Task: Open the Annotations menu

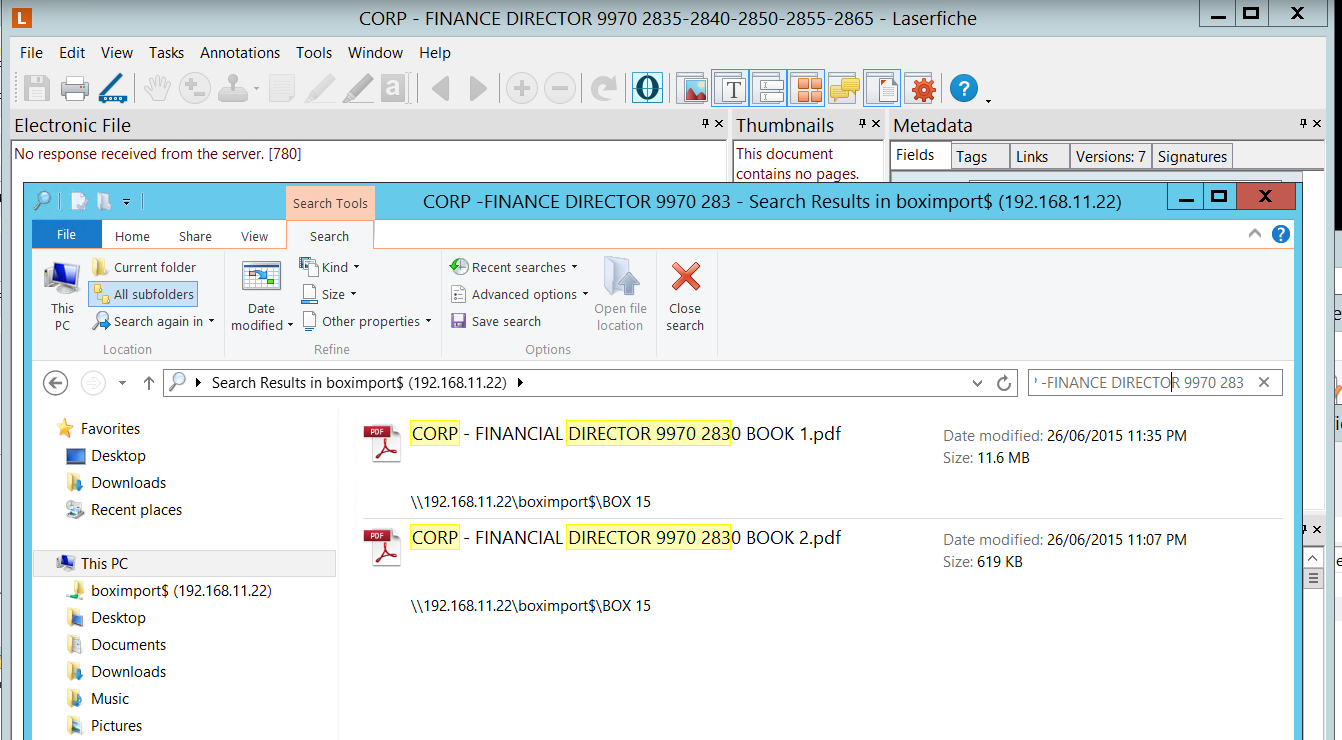Action: [240, 53]
